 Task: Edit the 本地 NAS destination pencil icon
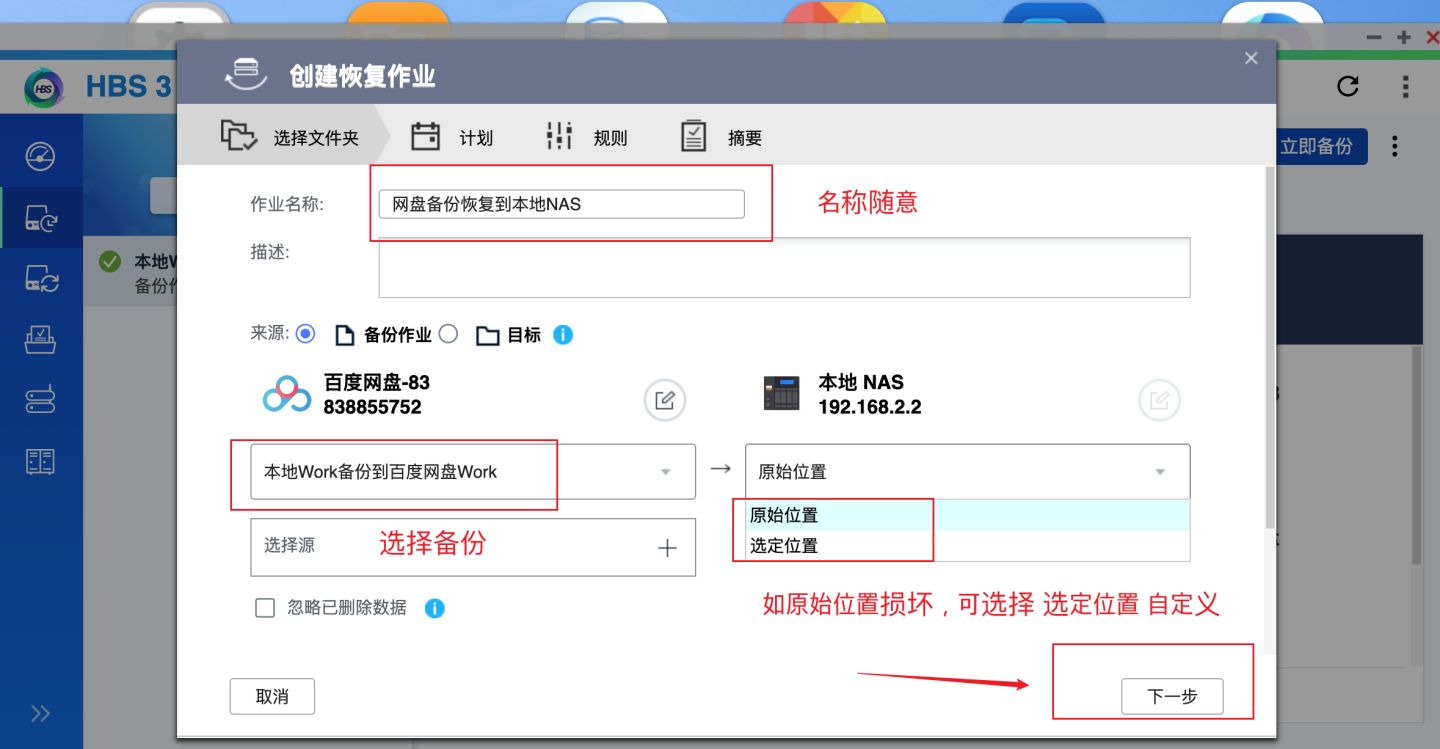pos(1159,398)
